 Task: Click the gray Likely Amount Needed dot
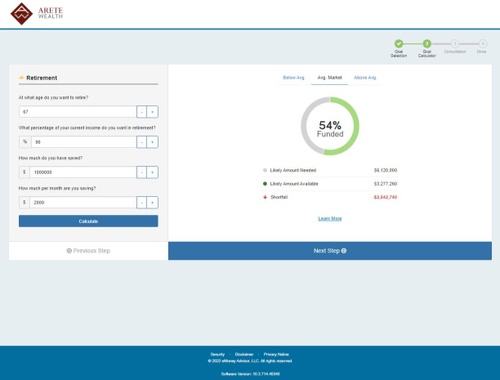(x=265, y=170)
